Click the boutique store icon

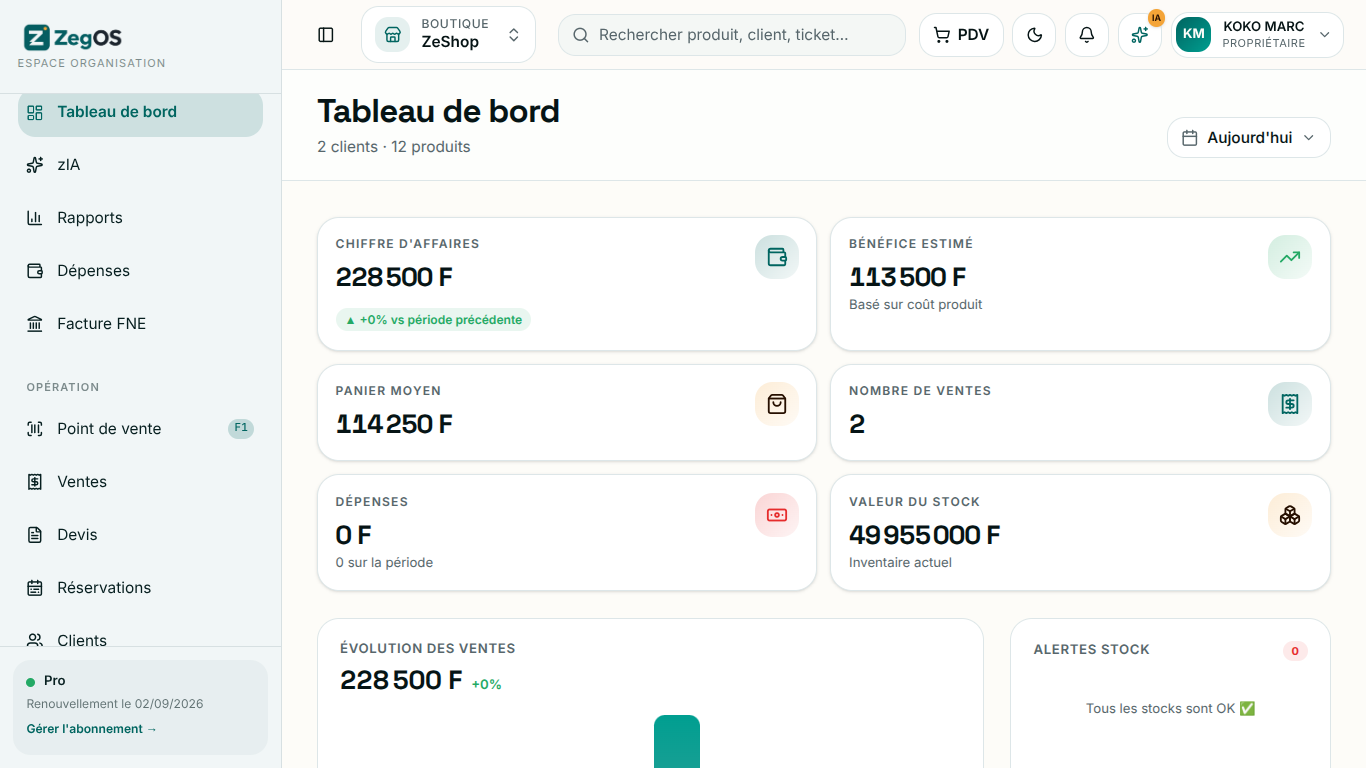(392, 35)
